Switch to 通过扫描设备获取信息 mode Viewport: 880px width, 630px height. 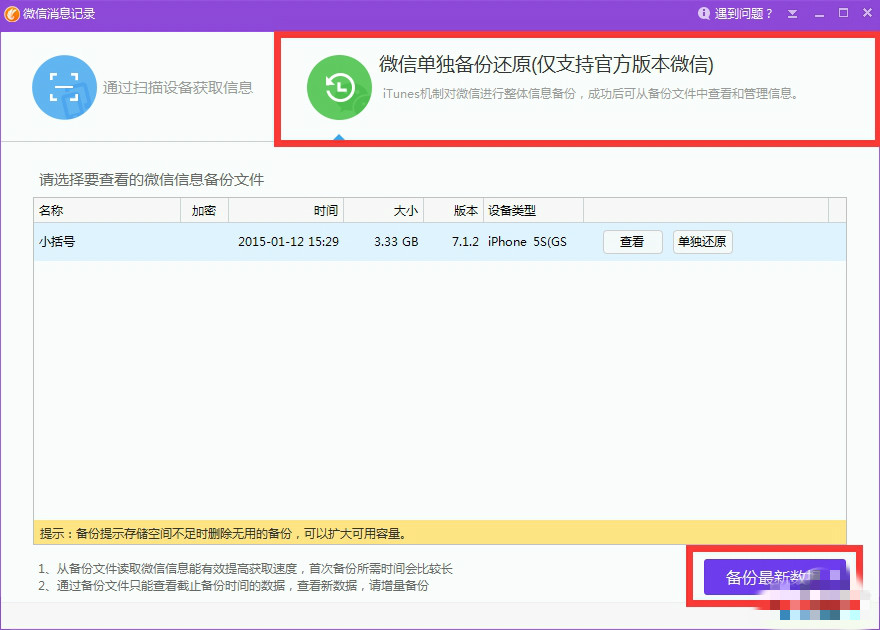(x=138, y=88)
